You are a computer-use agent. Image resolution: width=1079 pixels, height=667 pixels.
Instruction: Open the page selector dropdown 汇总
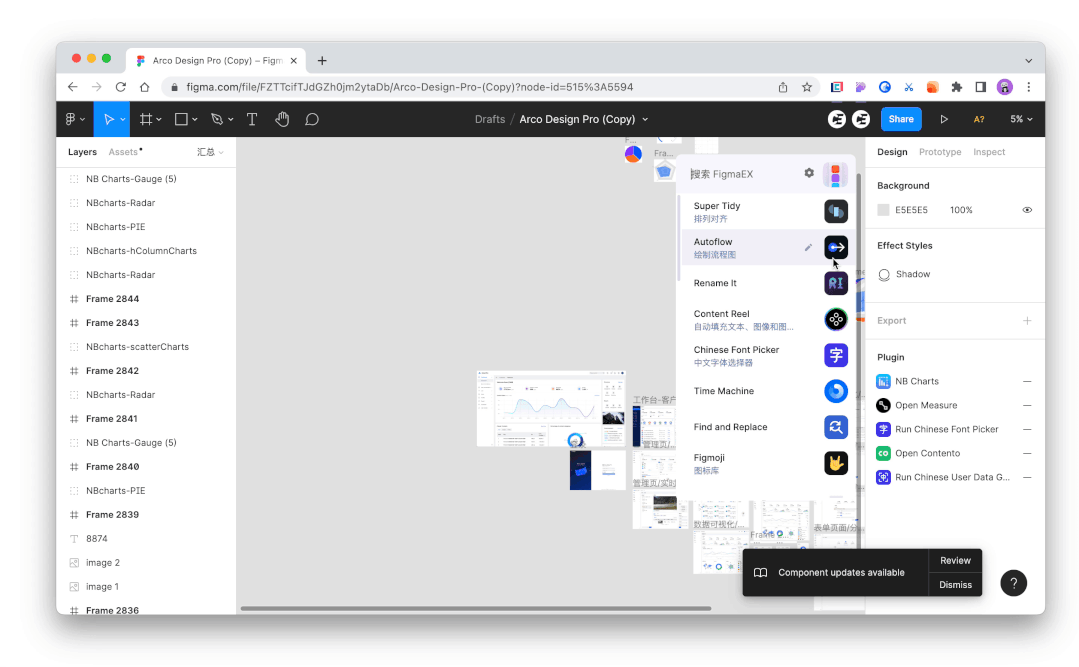(210, 152)
